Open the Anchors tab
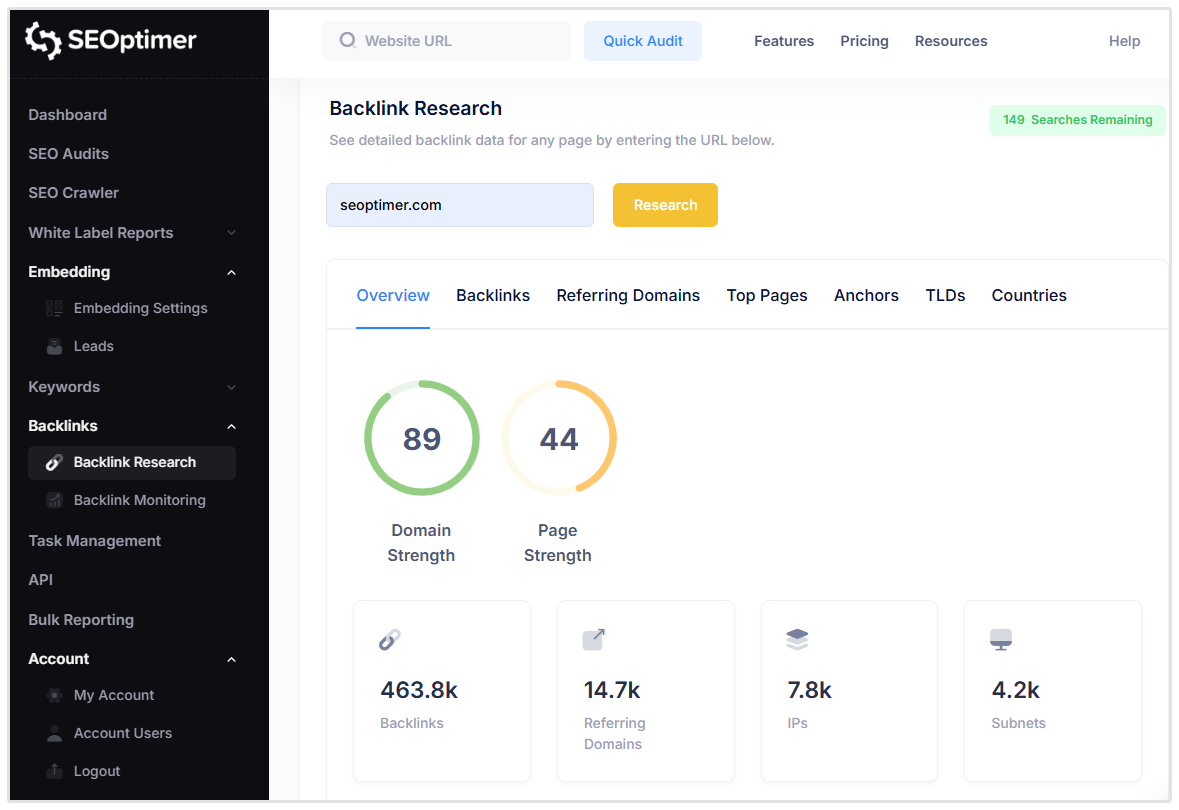The image size is (1179, 810). (x=866, y=296)
